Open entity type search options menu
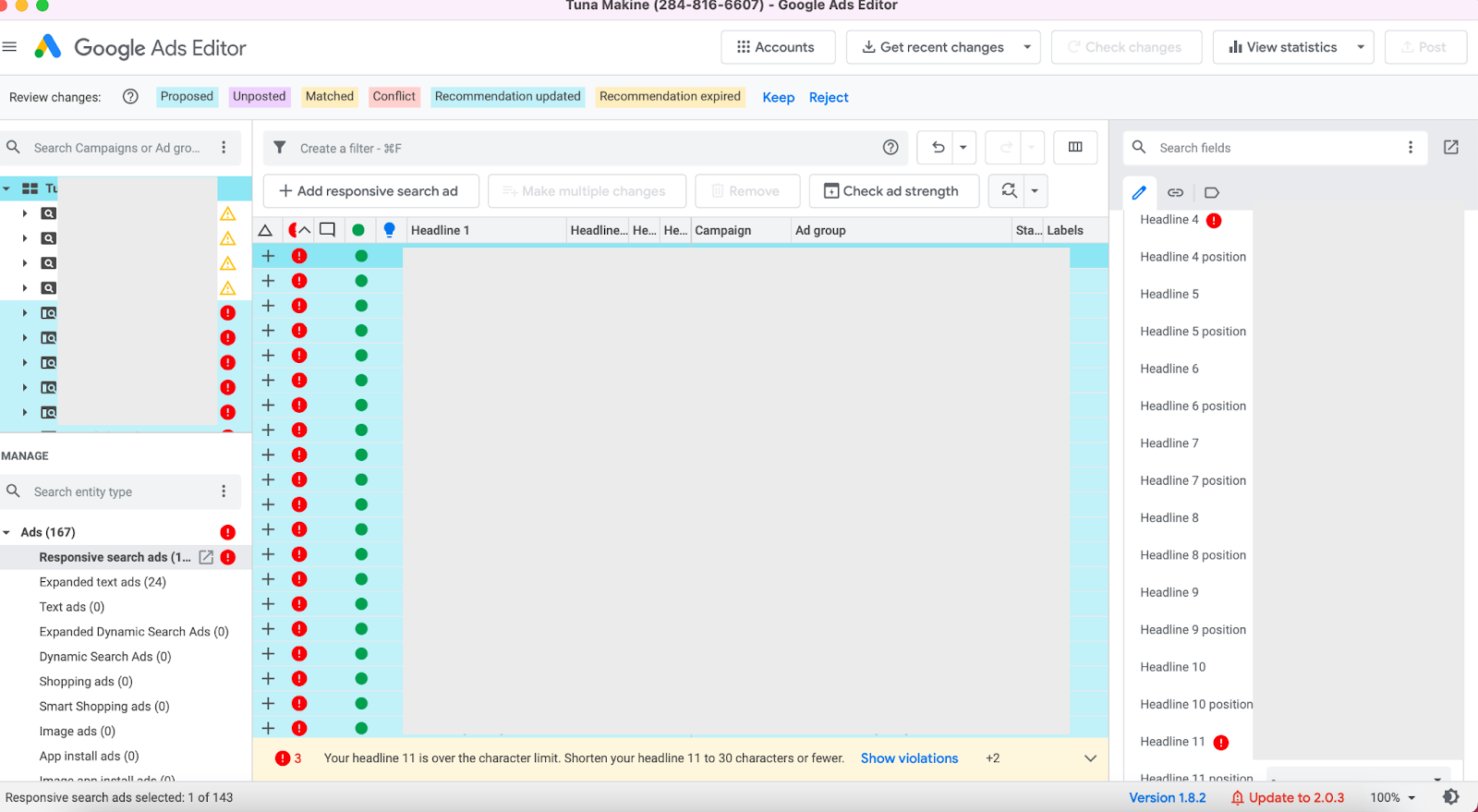 (x=224, y=491)
